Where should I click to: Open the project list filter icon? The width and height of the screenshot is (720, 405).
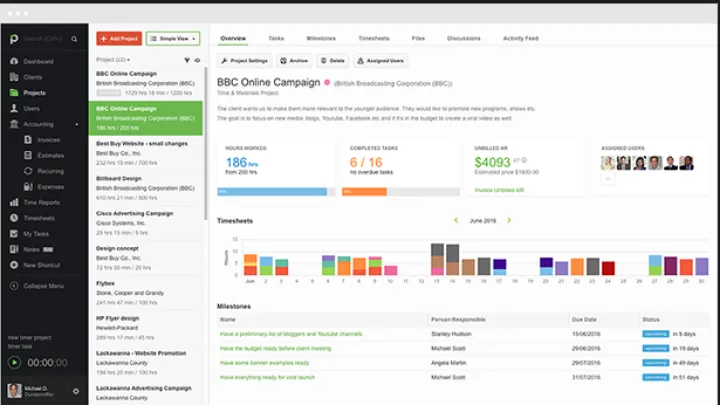(185, 60)
